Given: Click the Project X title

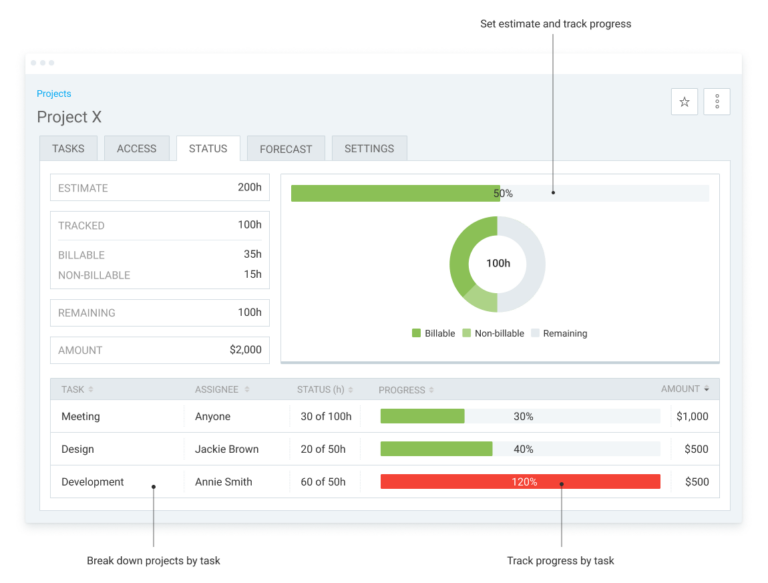Looking at the screenshot, I should 69,117.
